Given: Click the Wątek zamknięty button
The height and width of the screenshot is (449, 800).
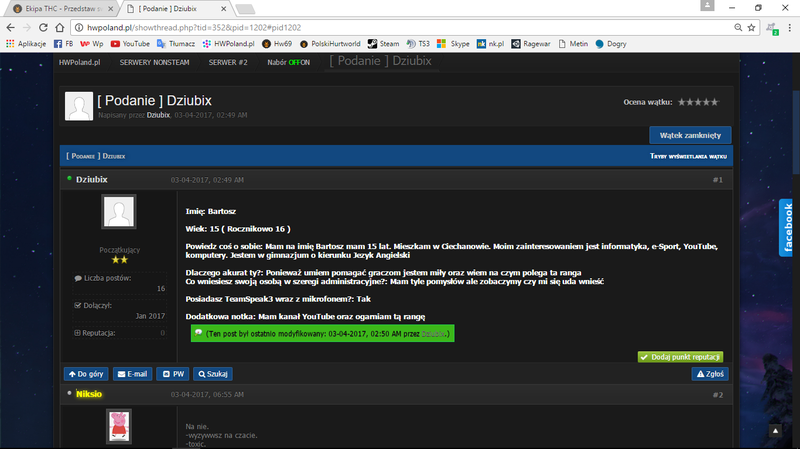Looking at the screenshot, I should point(690,135).
